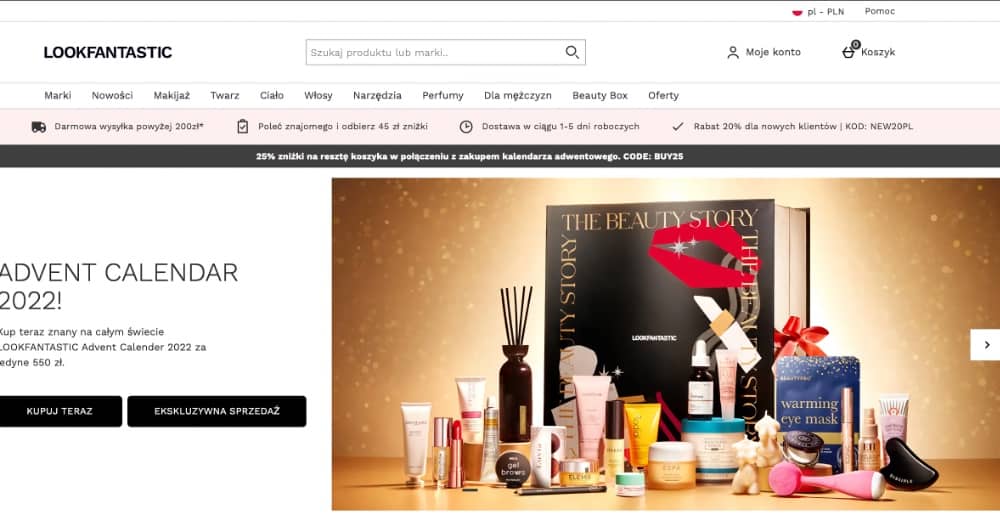The image size is (1000, 515).
Task: Click the user account person icon
Action: pyautogui.click(x=733, y=52)
